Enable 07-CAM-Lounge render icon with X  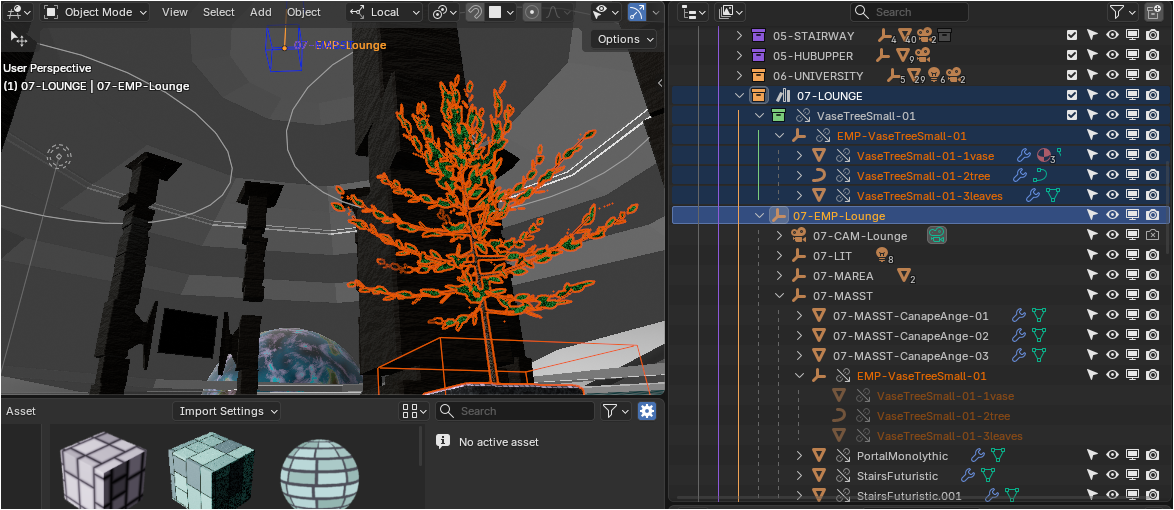point(1153,236)
